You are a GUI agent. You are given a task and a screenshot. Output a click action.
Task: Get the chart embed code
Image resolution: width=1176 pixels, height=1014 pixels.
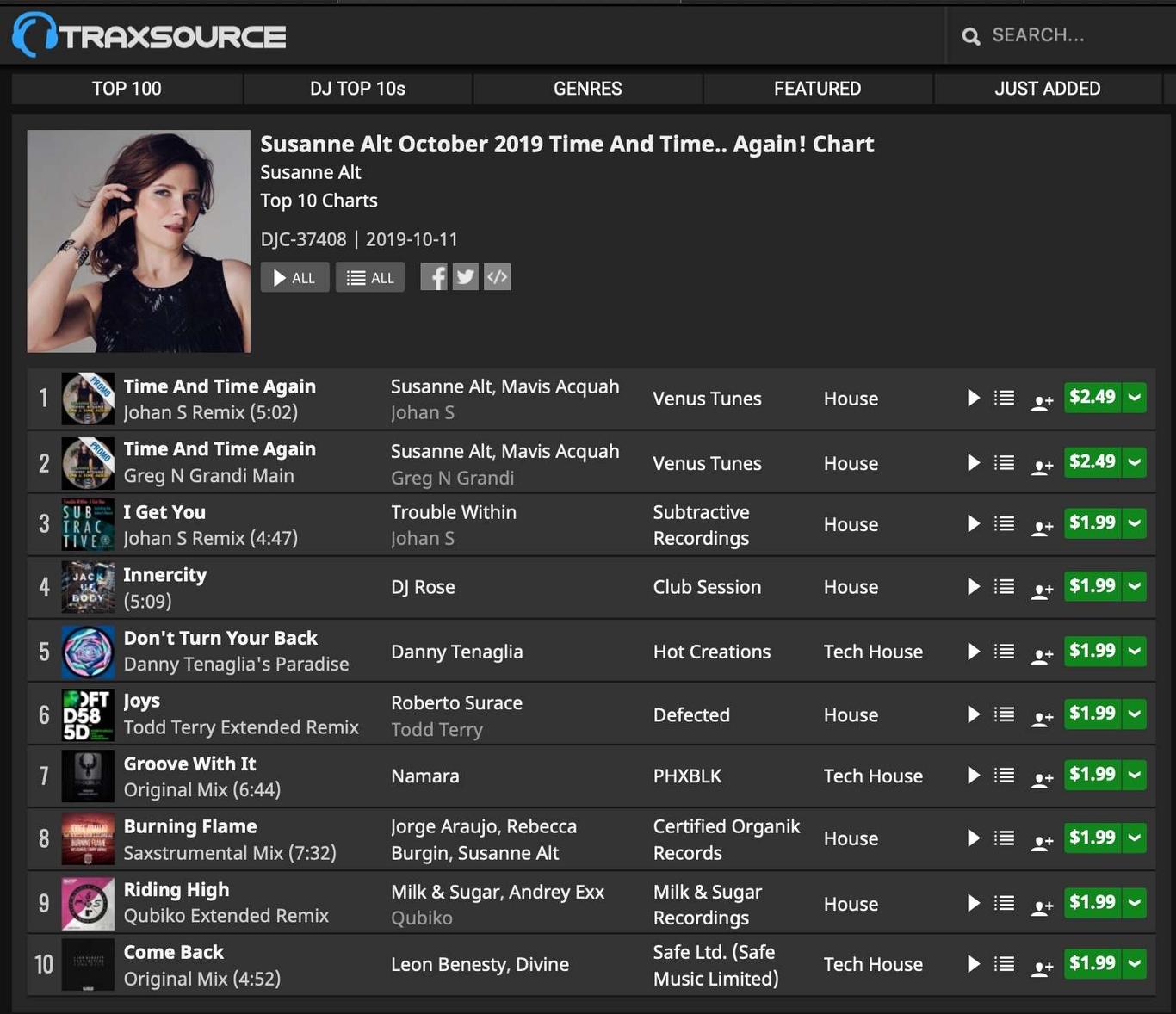498,277
